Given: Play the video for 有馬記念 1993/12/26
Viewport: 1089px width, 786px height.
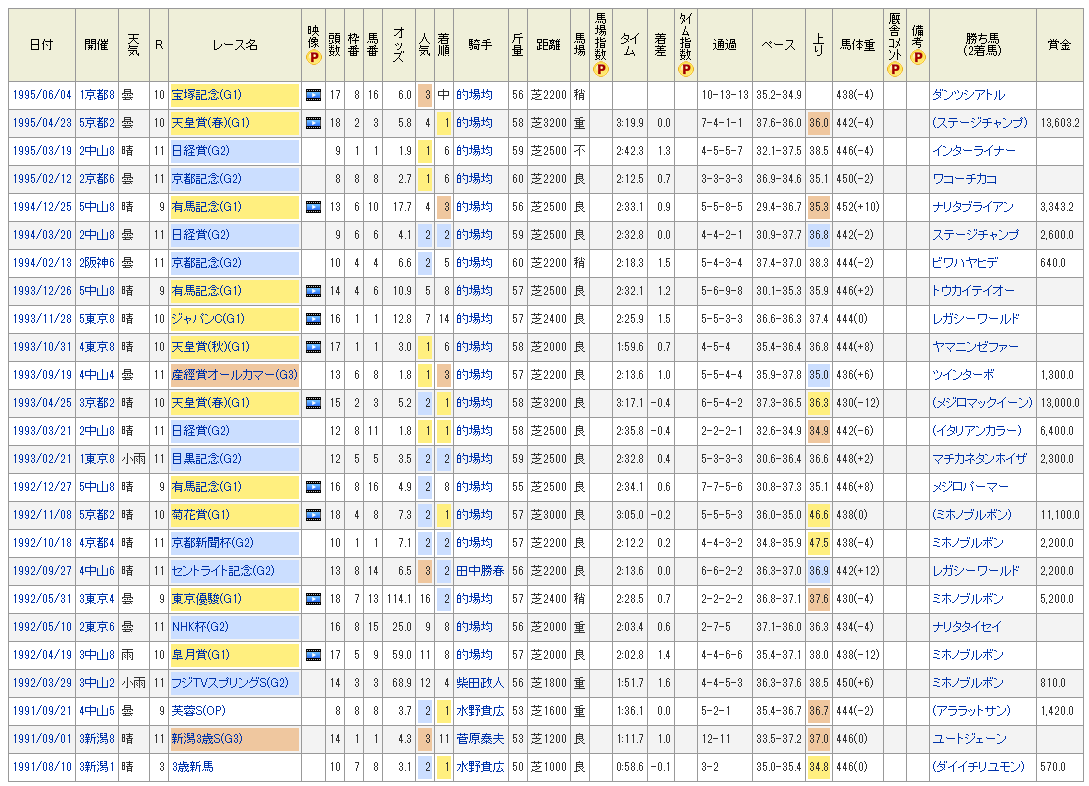Looking at the screenshot, I should click(x=313, y=291).
